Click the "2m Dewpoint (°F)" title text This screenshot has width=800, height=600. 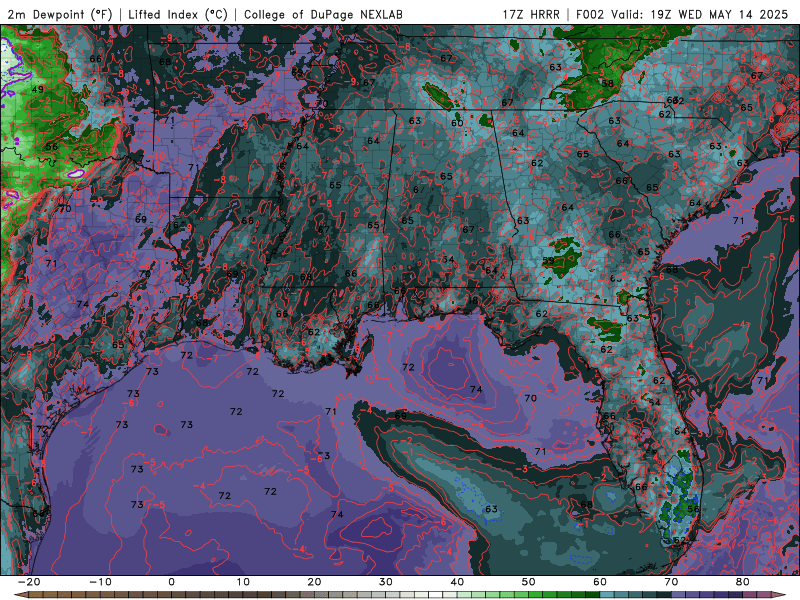[x=59, y=14]
